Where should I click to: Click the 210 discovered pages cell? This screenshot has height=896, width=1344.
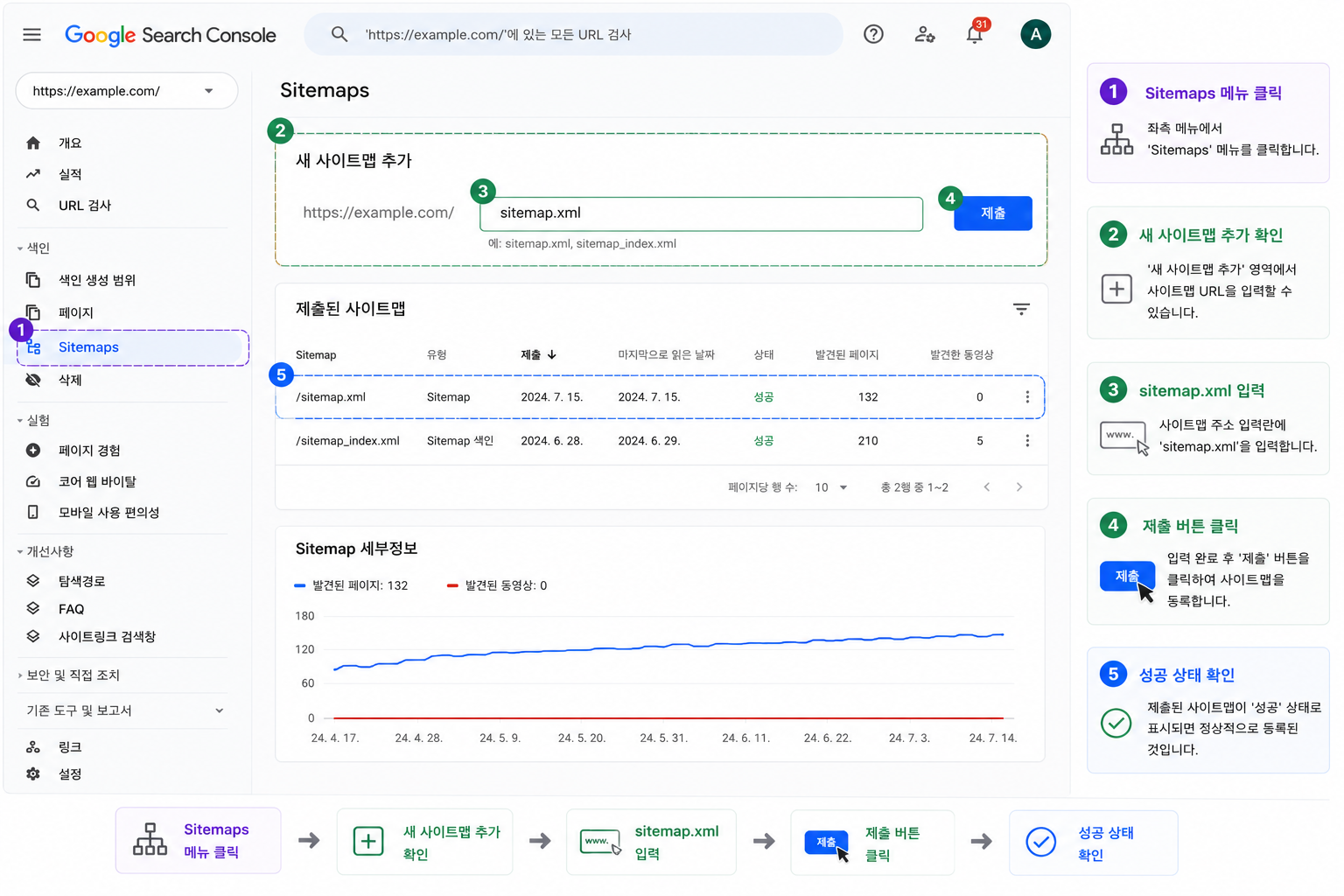pos(868,441)
